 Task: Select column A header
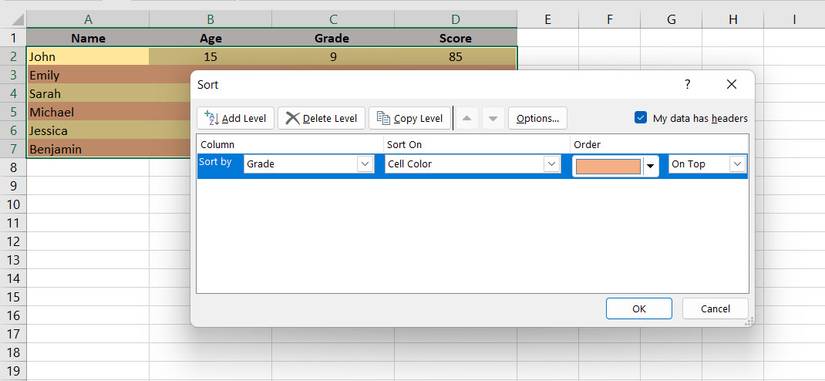click(88, 19)
